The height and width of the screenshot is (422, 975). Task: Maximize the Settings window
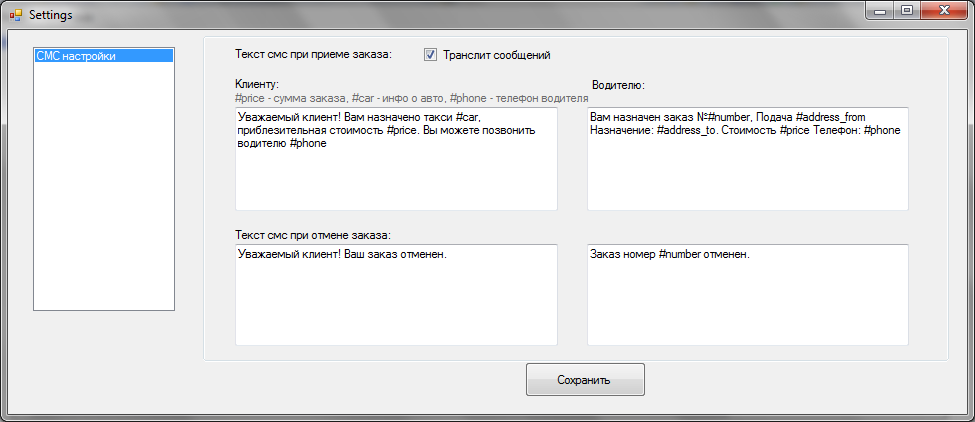coord(907,12)
